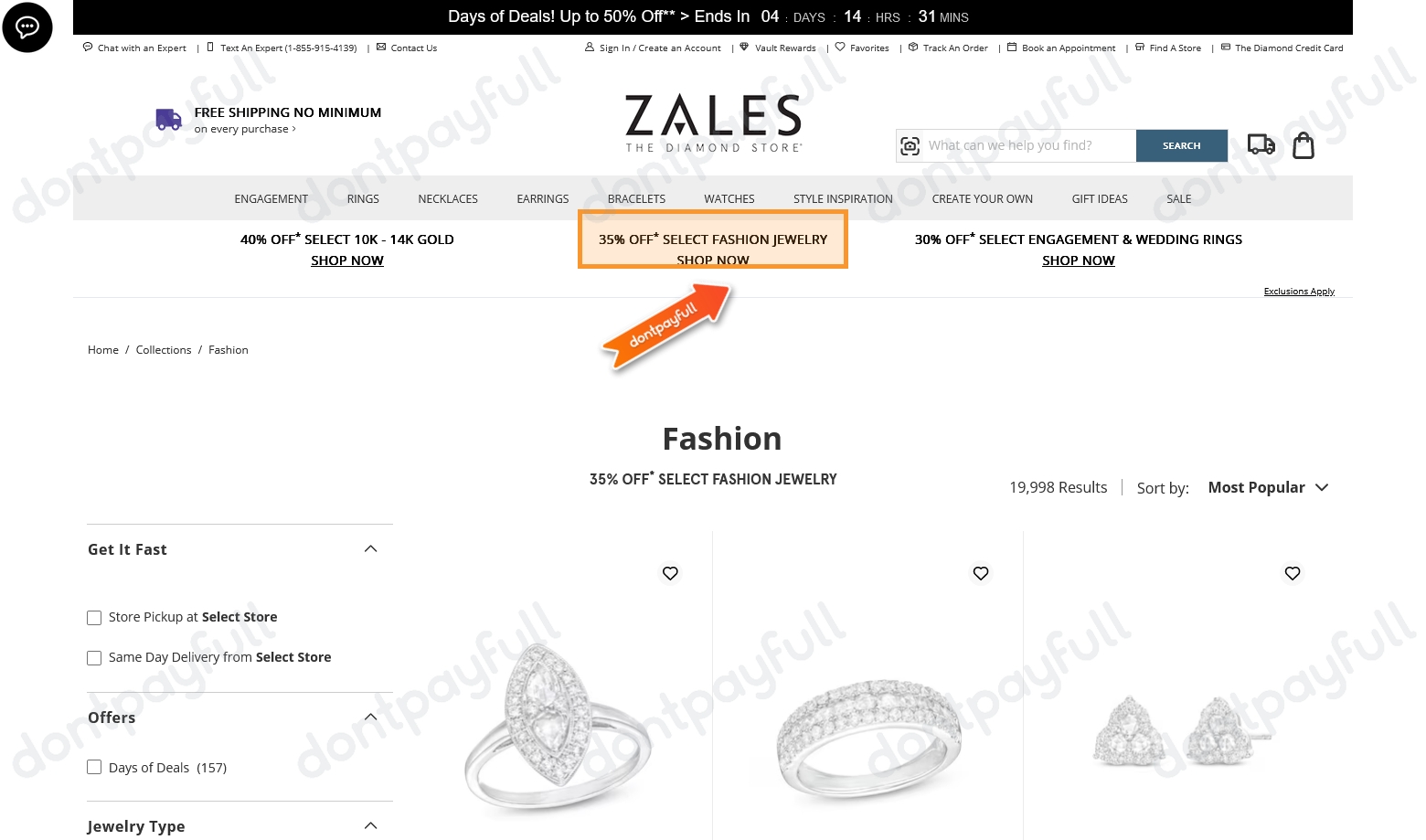The image size is (1426, 840).
Task: Enable Same Day Delivery checkbox
Action: pyautogui.click(x=94, y=658)
